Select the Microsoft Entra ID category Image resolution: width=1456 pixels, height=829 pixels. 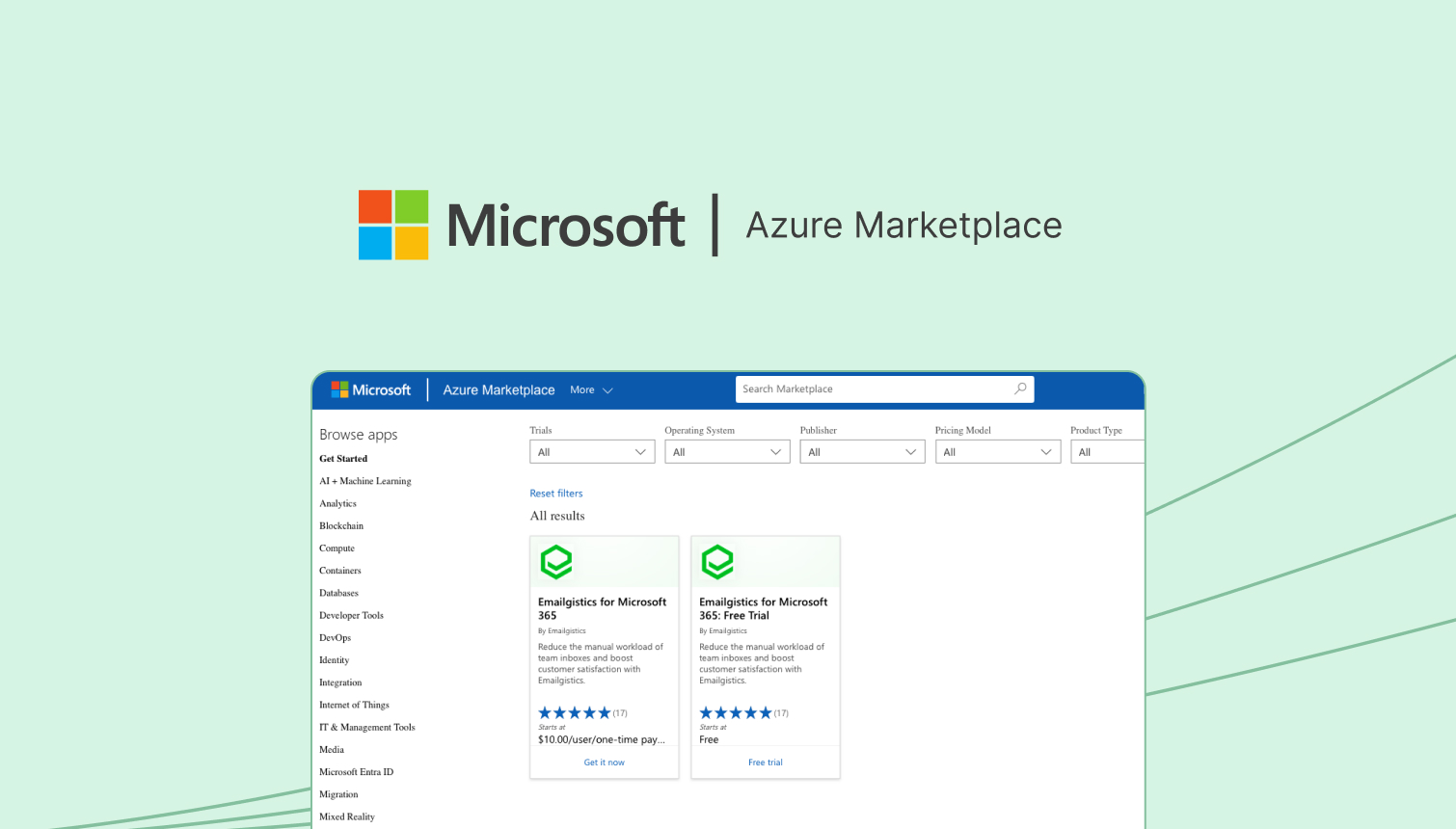click(x=357, y=772)
